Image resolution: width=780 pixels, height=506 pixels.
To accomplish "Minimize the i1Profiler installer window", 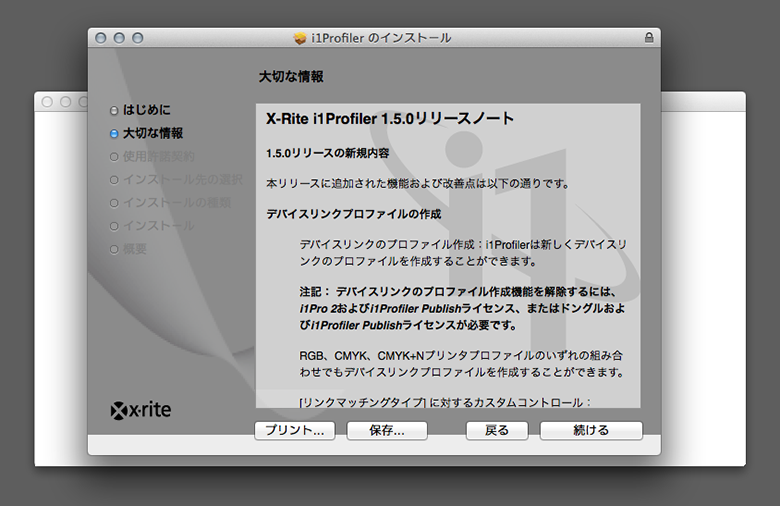I will click(119, 38).
